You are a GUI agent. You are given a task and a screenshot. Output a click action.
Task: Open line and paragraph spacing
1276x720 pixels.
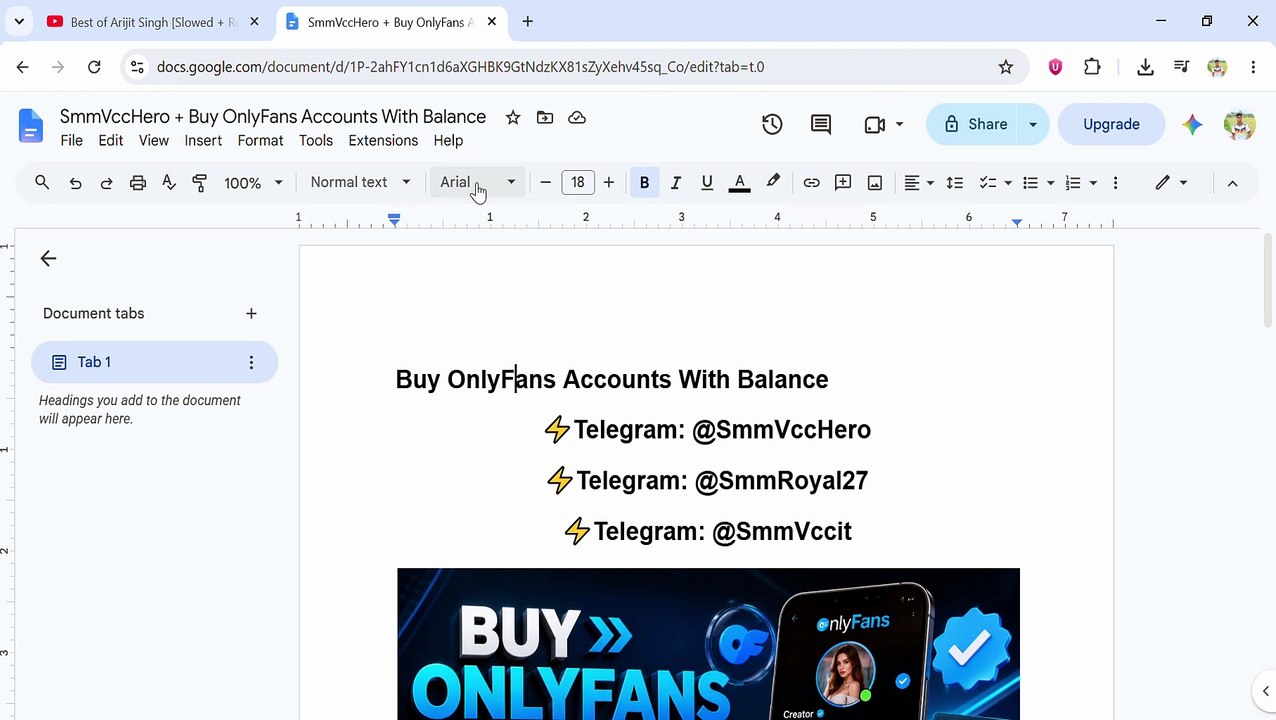955,182
